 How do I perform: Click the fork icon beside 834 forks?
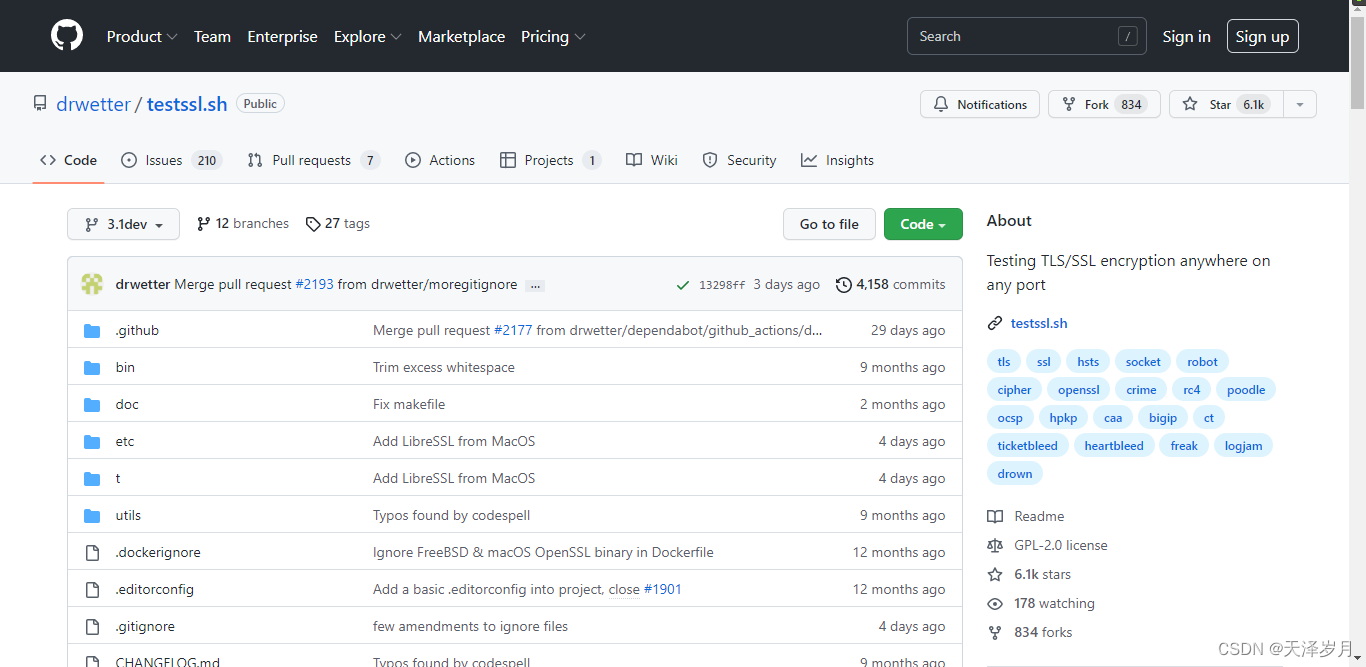pyautogui.click(x=995, y=632)
